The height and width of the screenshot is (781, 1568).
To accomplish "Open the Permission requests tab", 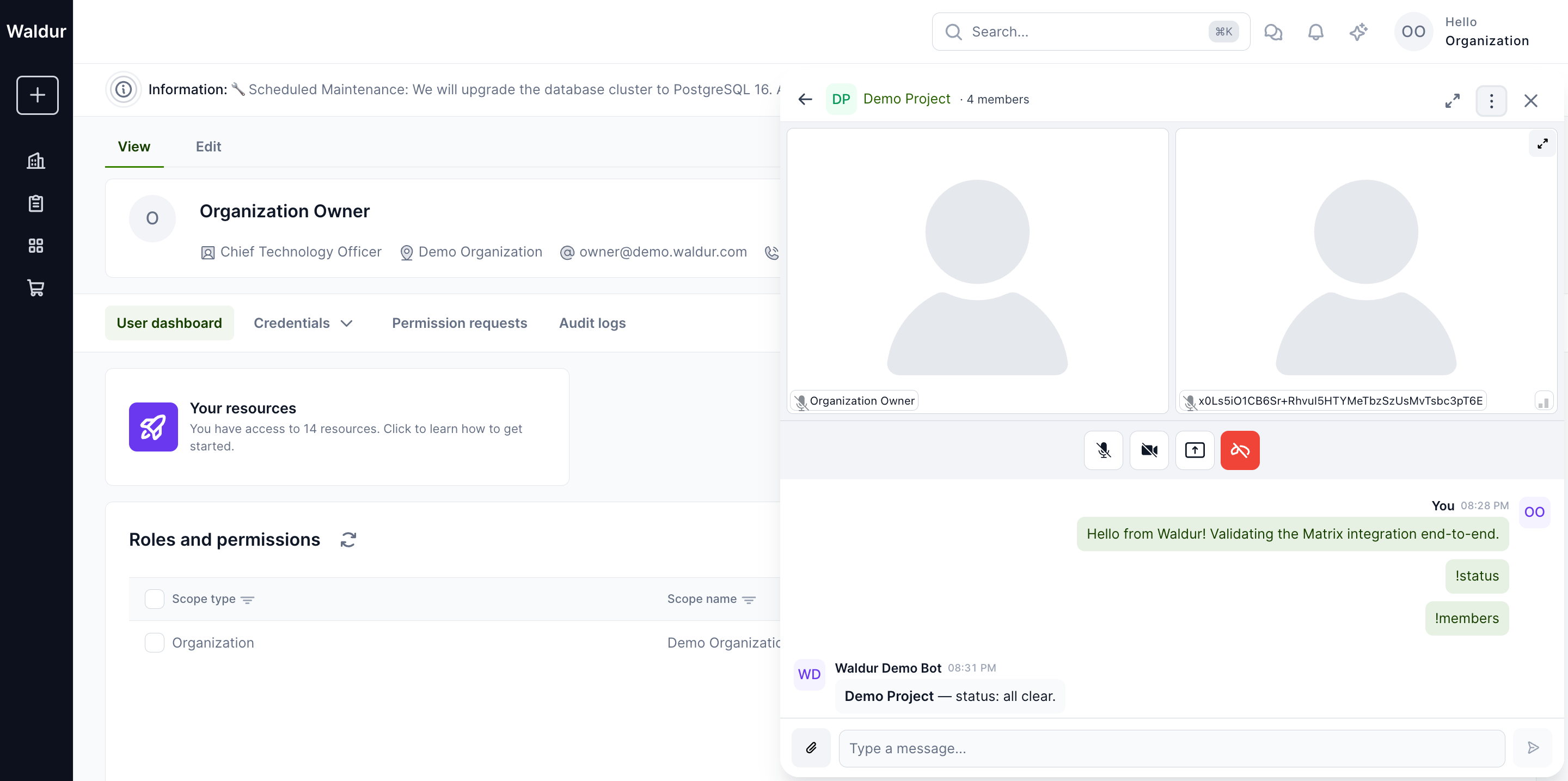I will click(x=460, y=323).
